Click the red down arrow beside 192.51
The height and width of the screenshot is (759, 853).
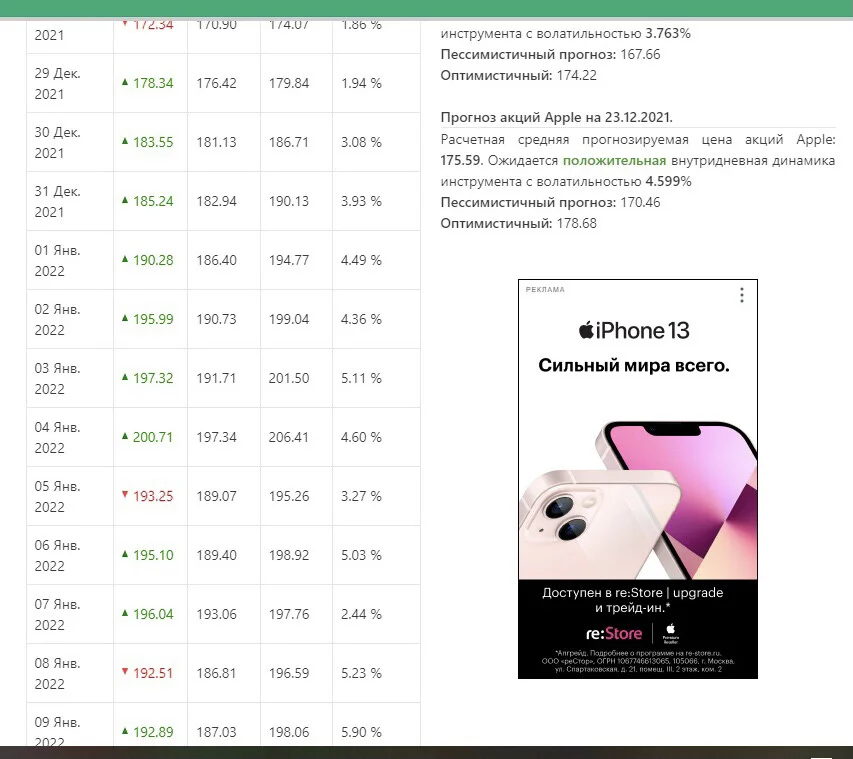click(125, 671)
